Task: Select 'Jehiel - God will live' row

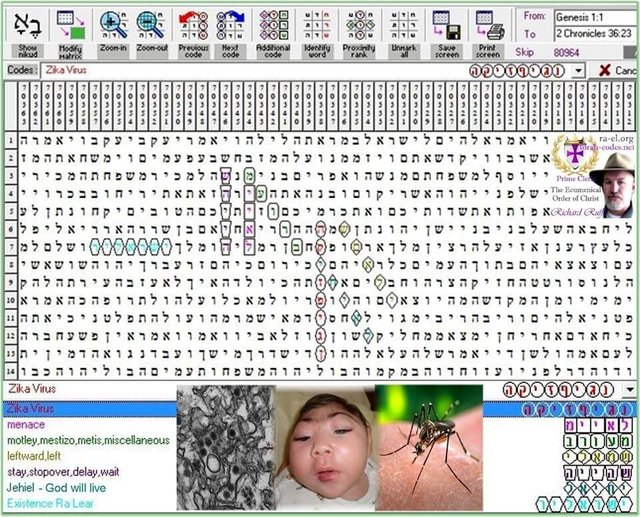Action: click(x=56, y=488)
